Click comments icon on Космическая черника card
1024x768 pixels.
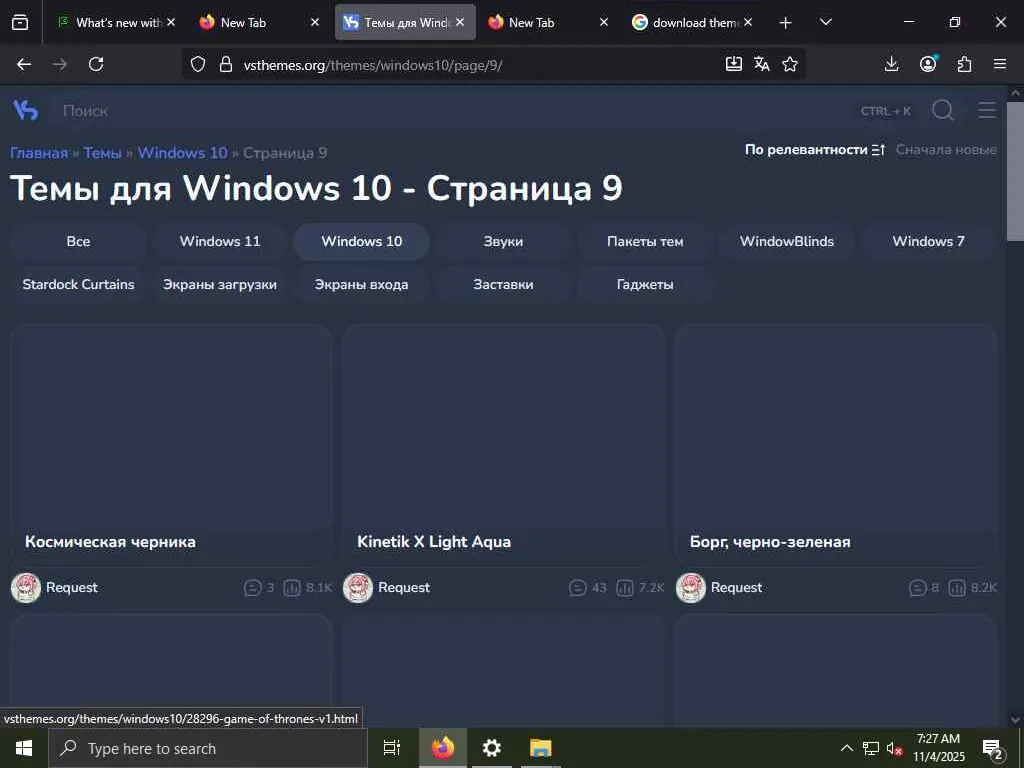[x=252, y=588]
